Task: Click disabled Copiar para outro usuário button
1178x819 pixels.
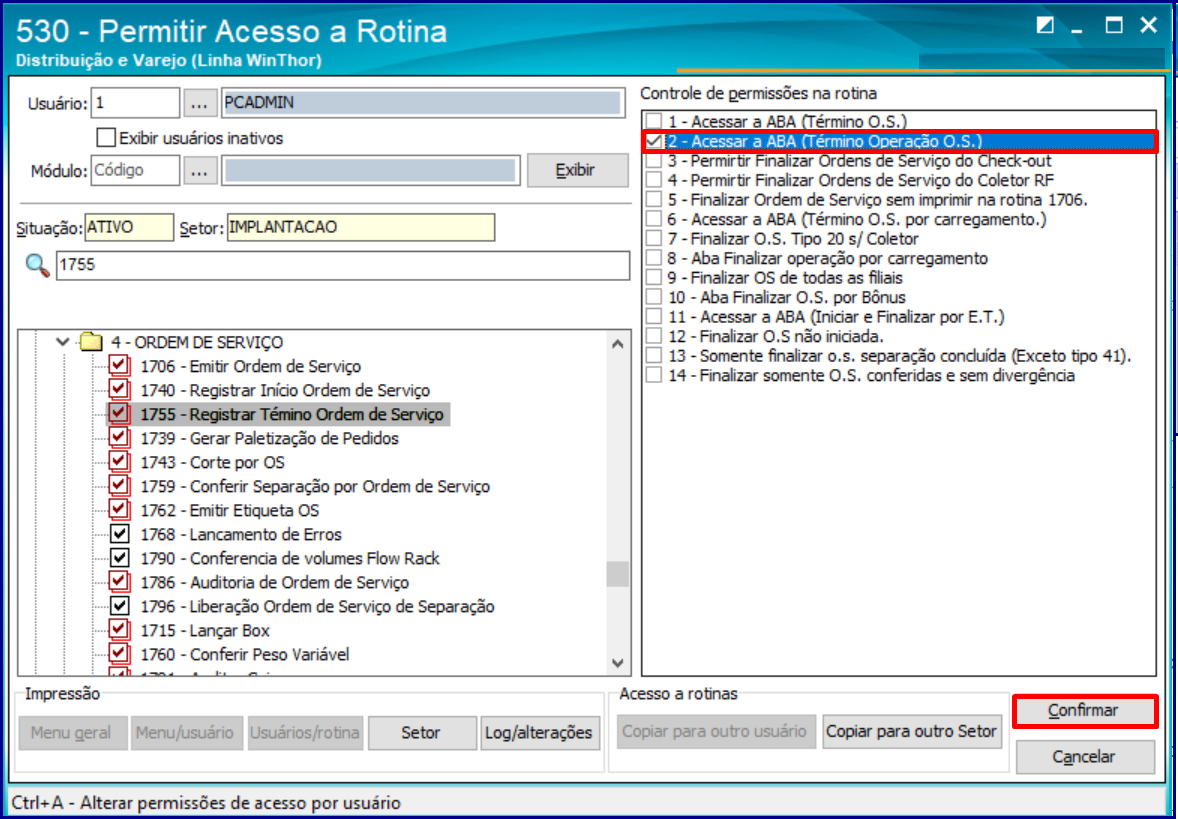Action: coord(714,731)
